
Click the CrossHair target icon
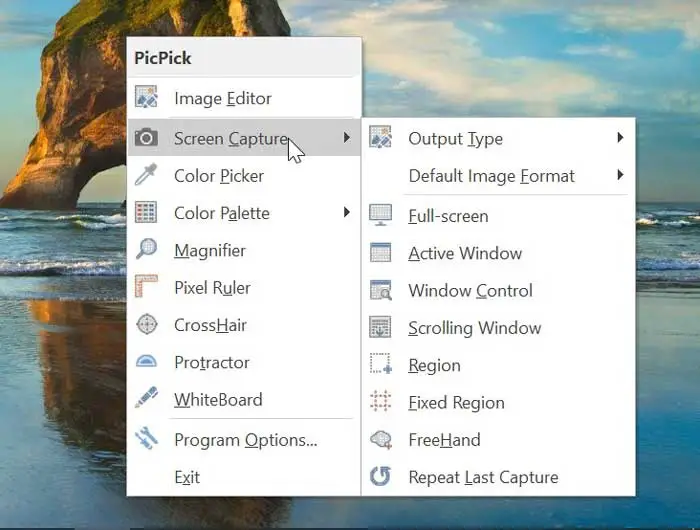click(x=146, y=325)
